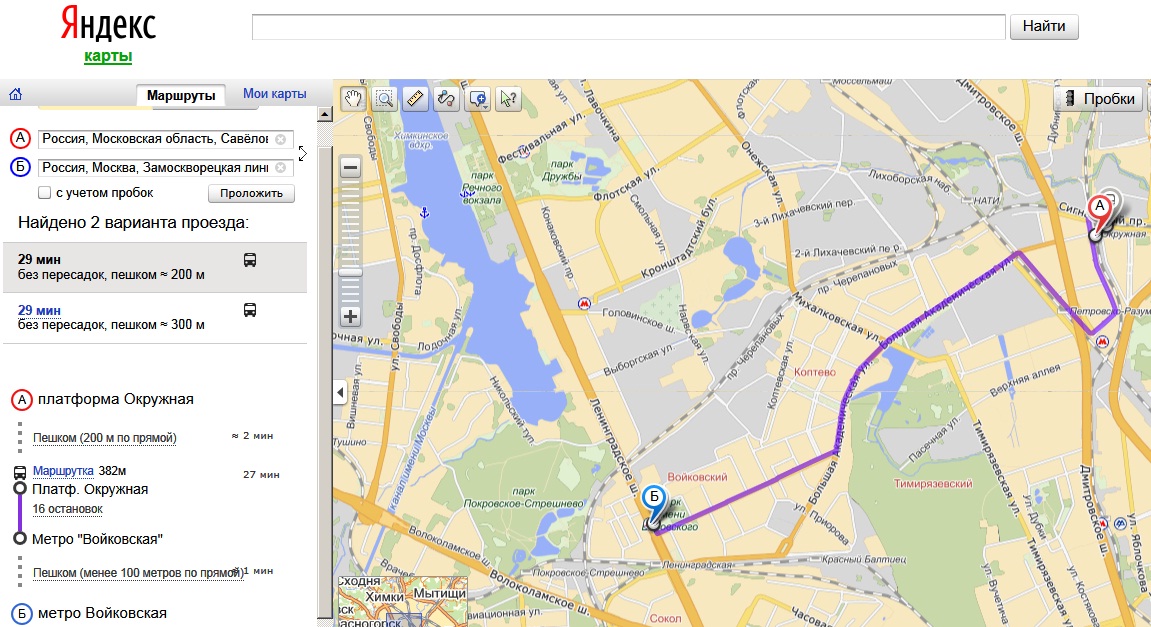Click the Проложить route button
This screenshot has height=627, width=1151.
click(x=251, y=193)
